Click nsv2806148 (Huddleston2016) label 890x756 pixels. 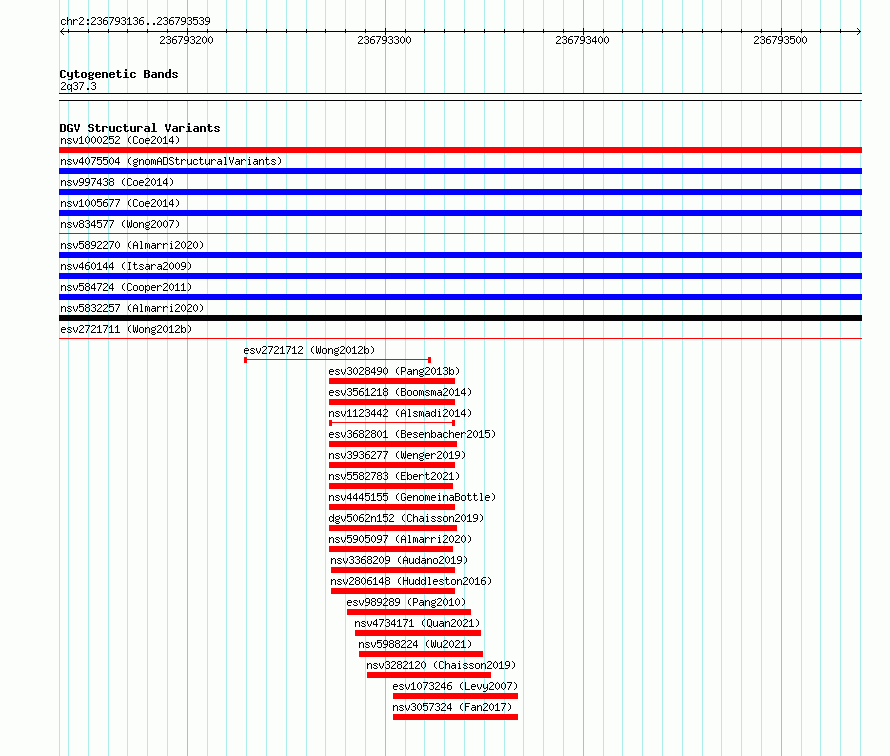tap(411, 581)
